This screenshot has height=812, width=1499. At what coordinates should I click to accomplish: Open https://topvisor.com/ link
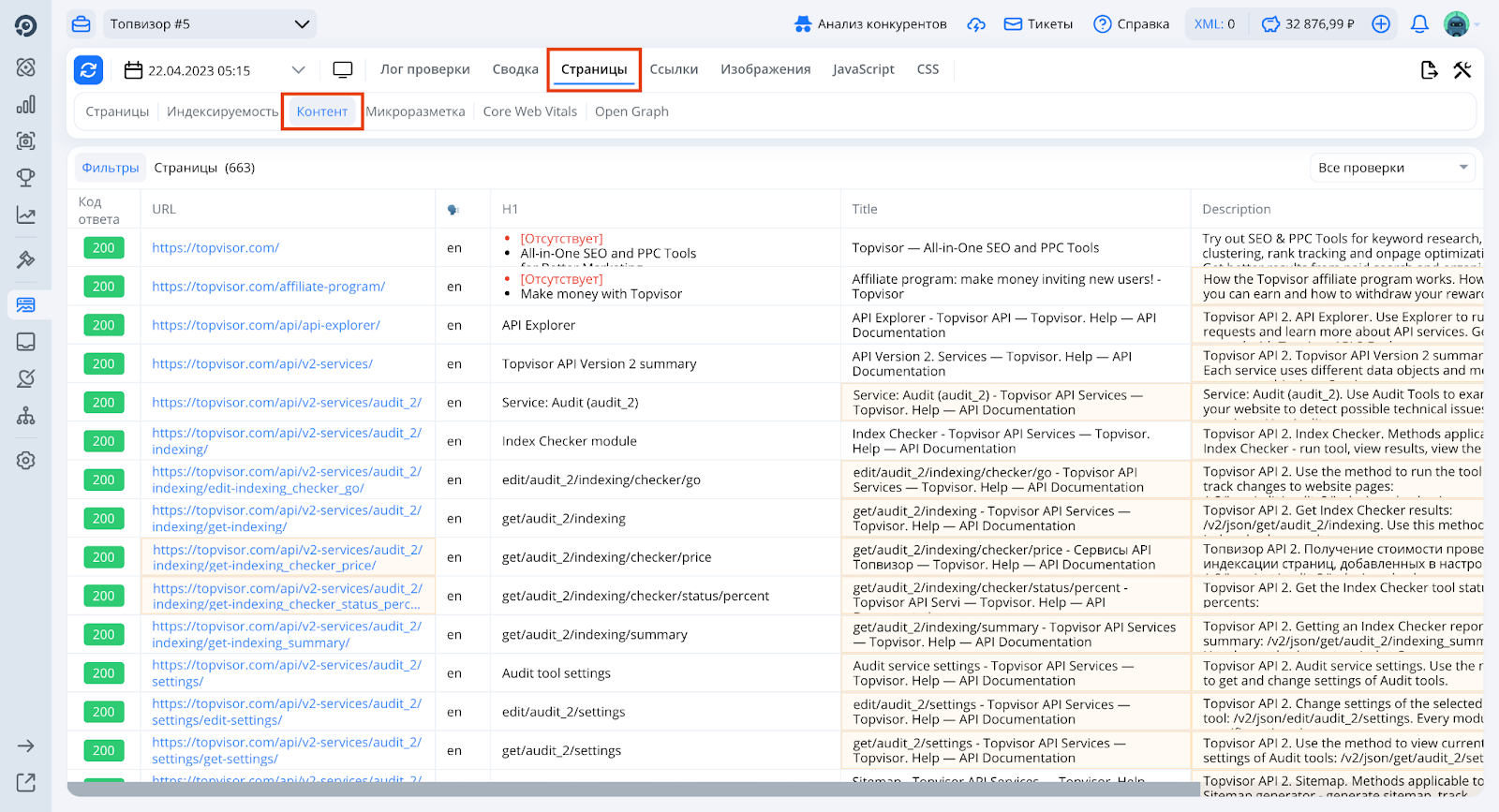coord(215,248)
